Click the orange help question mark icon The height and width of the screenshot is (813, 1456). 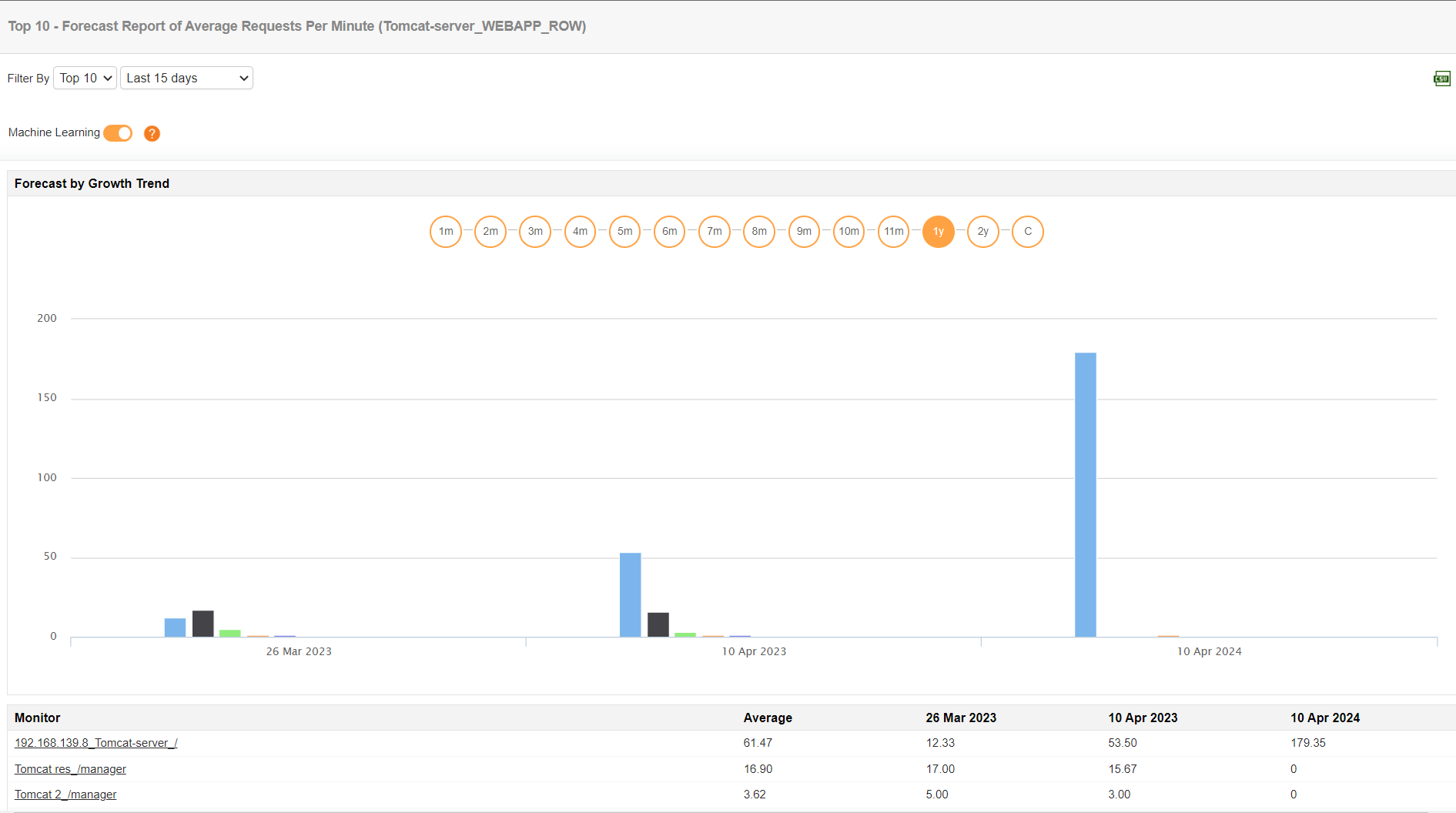[152, 133]
